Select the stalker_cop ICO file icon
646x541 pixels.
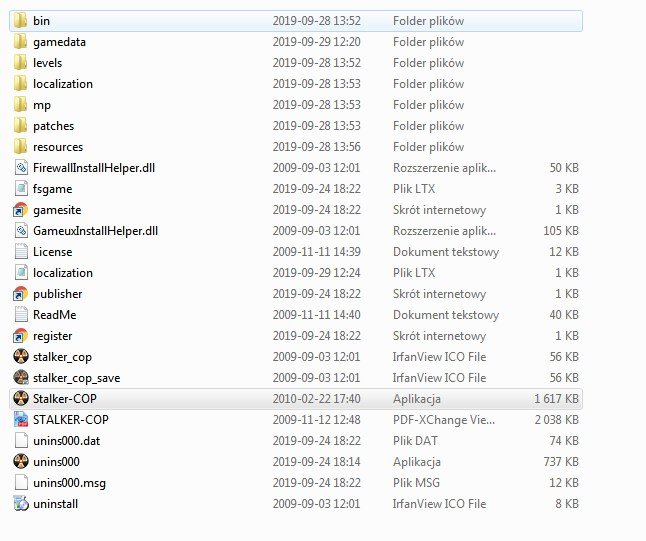(x=21, y=356)
